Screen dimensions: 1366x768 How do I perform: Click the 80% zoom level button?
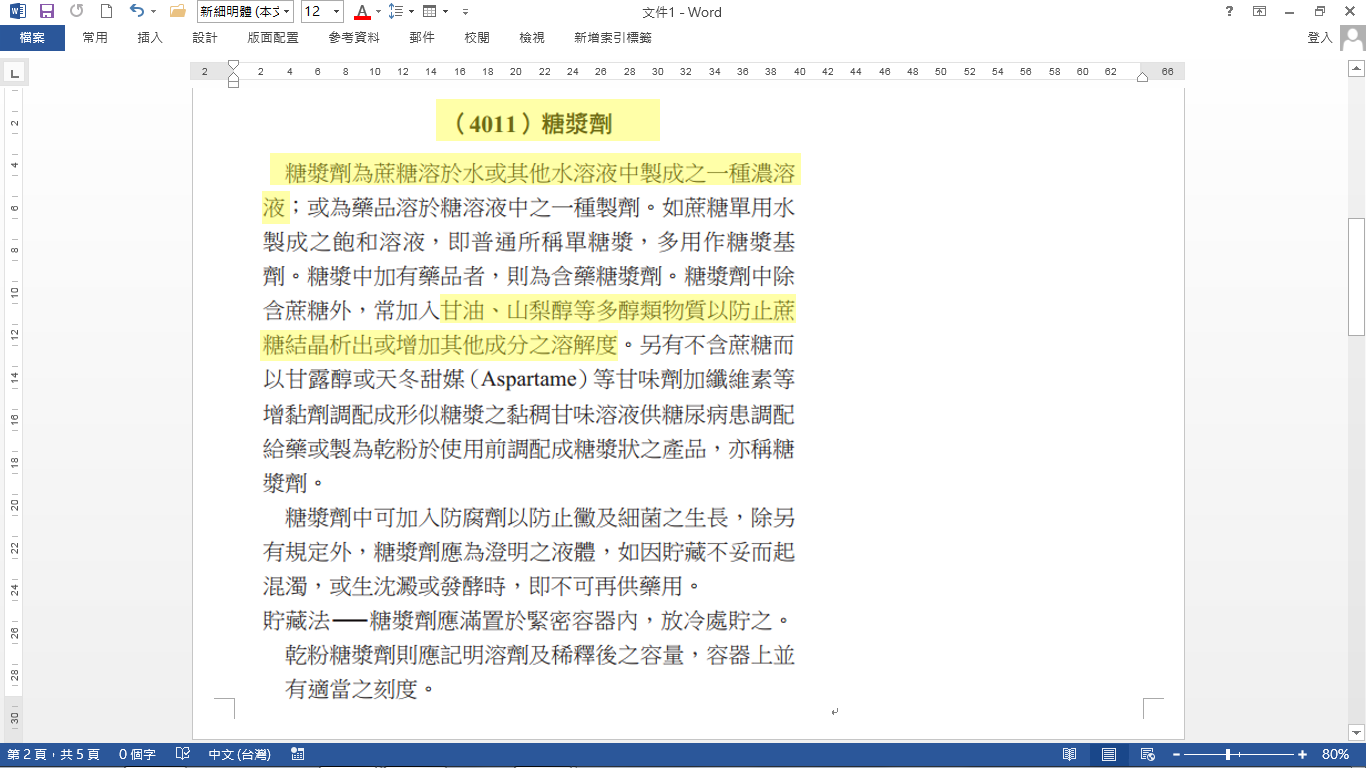[1335, 754]
